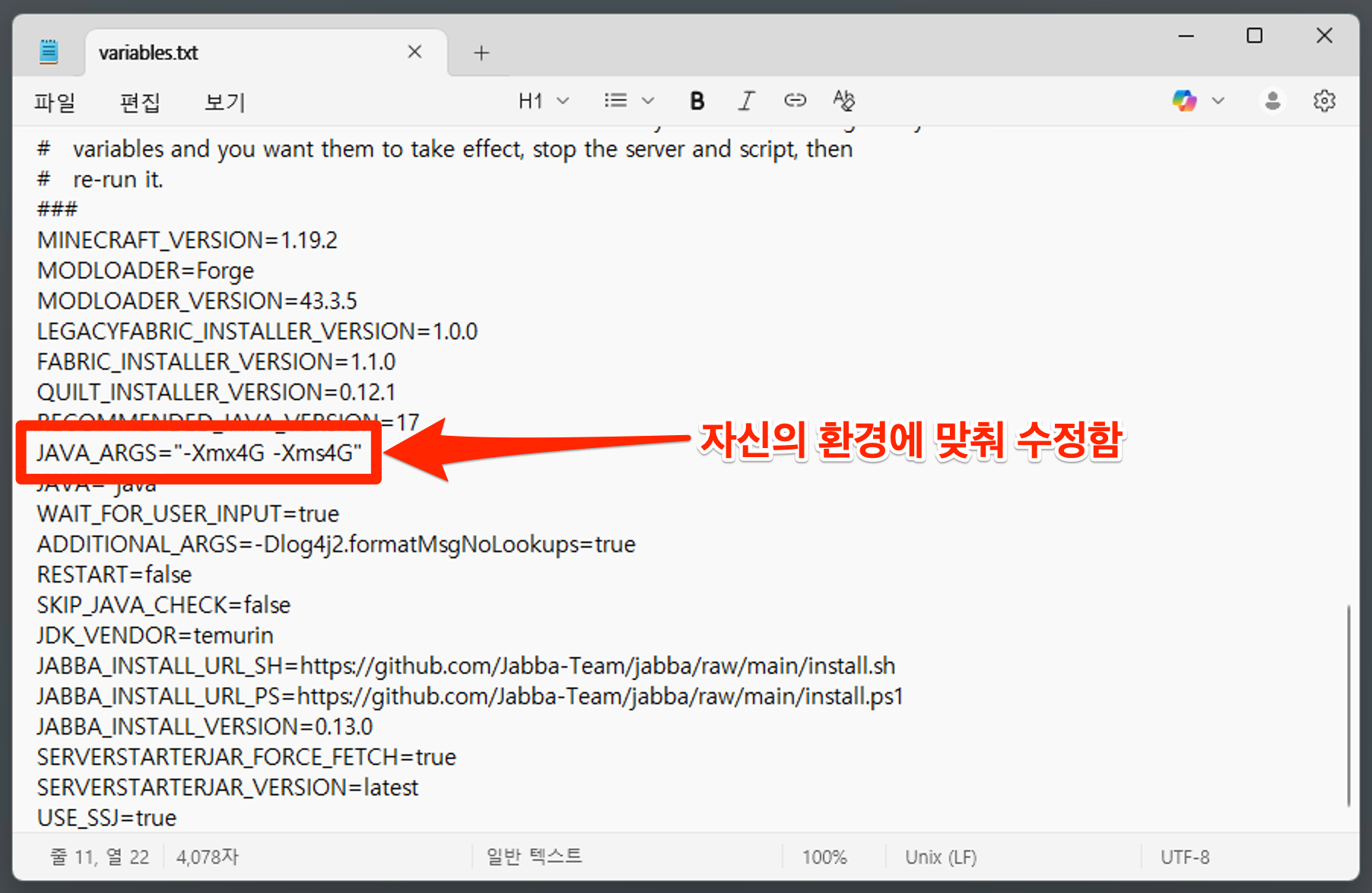Close the Notepad window
This screenshot has width=1372, height=893.
(1324, 36)
